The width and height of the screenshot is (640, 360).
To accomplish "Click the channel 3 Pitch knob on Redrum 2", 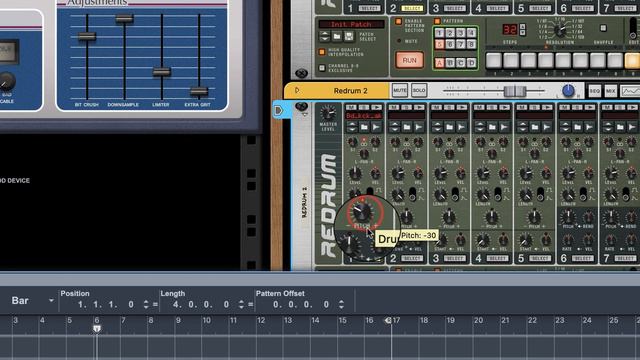I will 449,216.
